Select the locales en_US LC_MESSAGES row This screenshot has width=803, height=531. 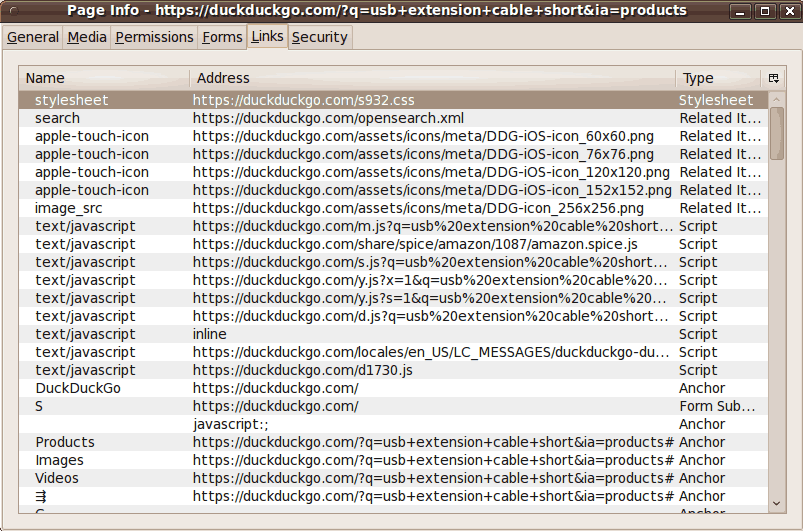(x=393, y=352)
